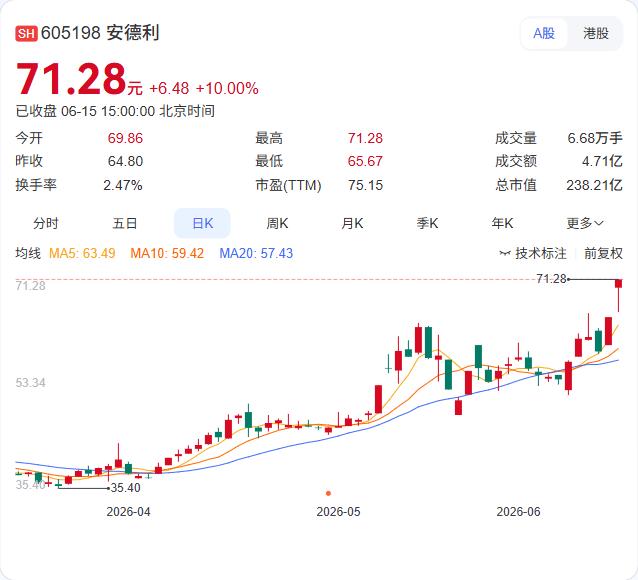Click the 昨收 value 64.80

point(125,161)
